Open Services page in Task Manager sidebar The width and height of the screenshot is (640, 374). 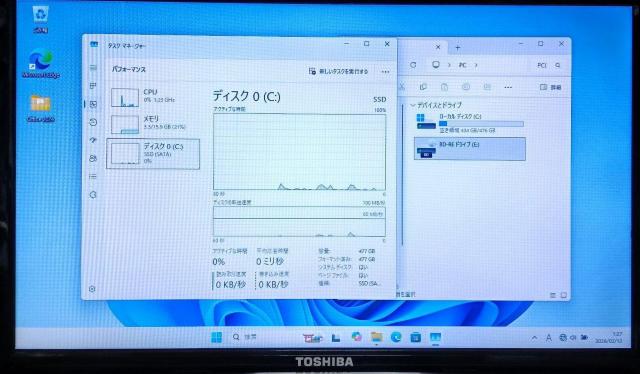tap(93, 195)
